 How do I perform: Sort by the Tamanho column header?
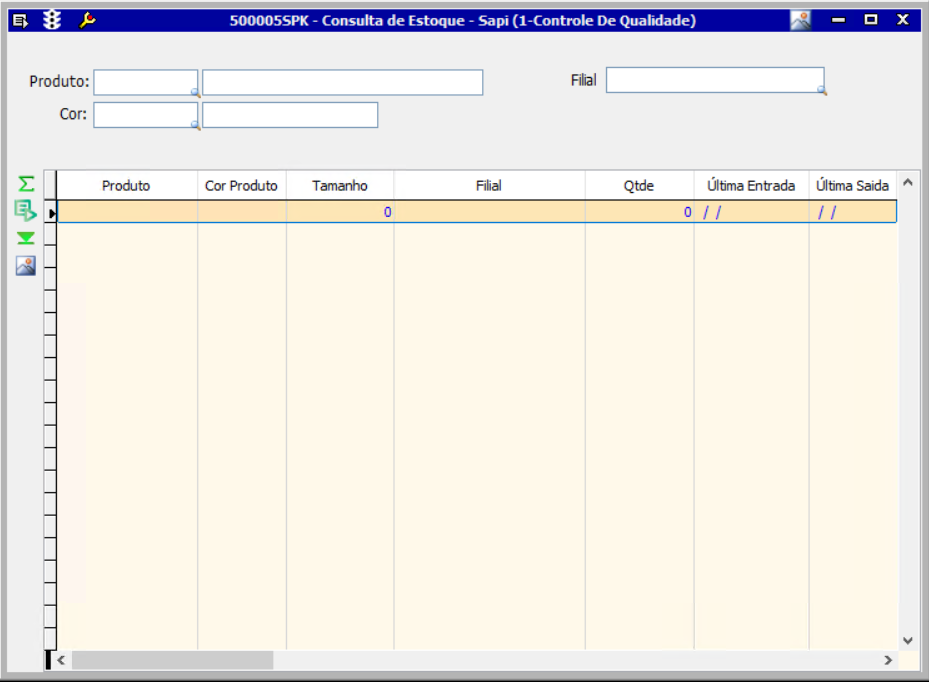click(x=340, y=185)
